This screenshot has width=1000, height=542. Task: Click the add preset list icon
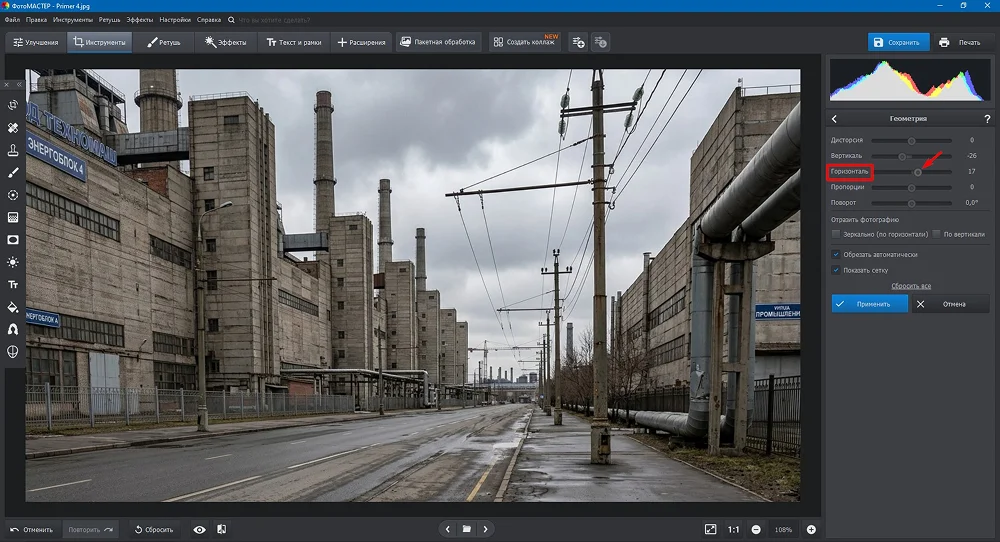pyautogui.click(x=578, y=42)
